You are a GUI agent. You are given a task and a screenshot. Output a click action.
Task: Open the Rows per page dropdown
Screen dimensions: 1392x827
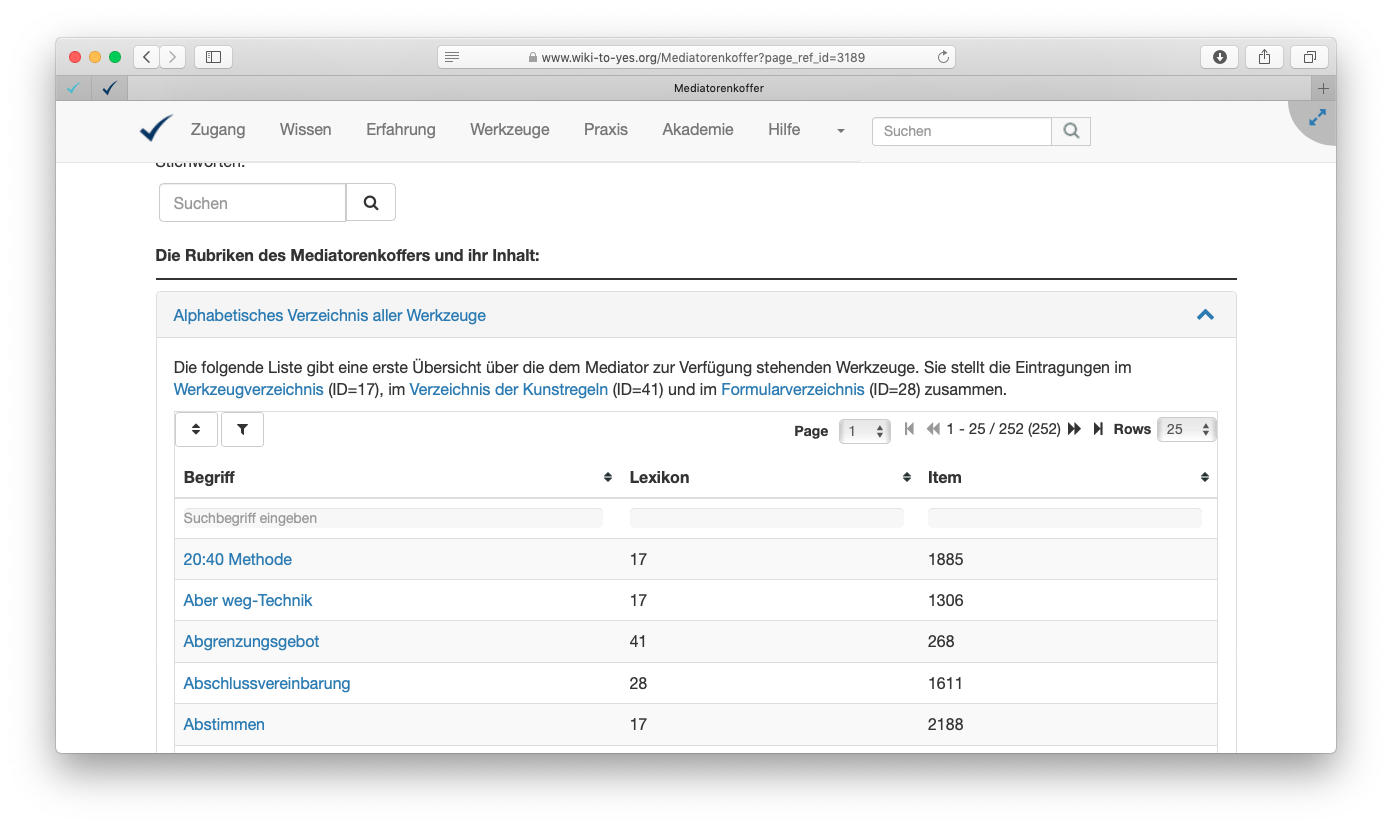(x=1186, y=430)
